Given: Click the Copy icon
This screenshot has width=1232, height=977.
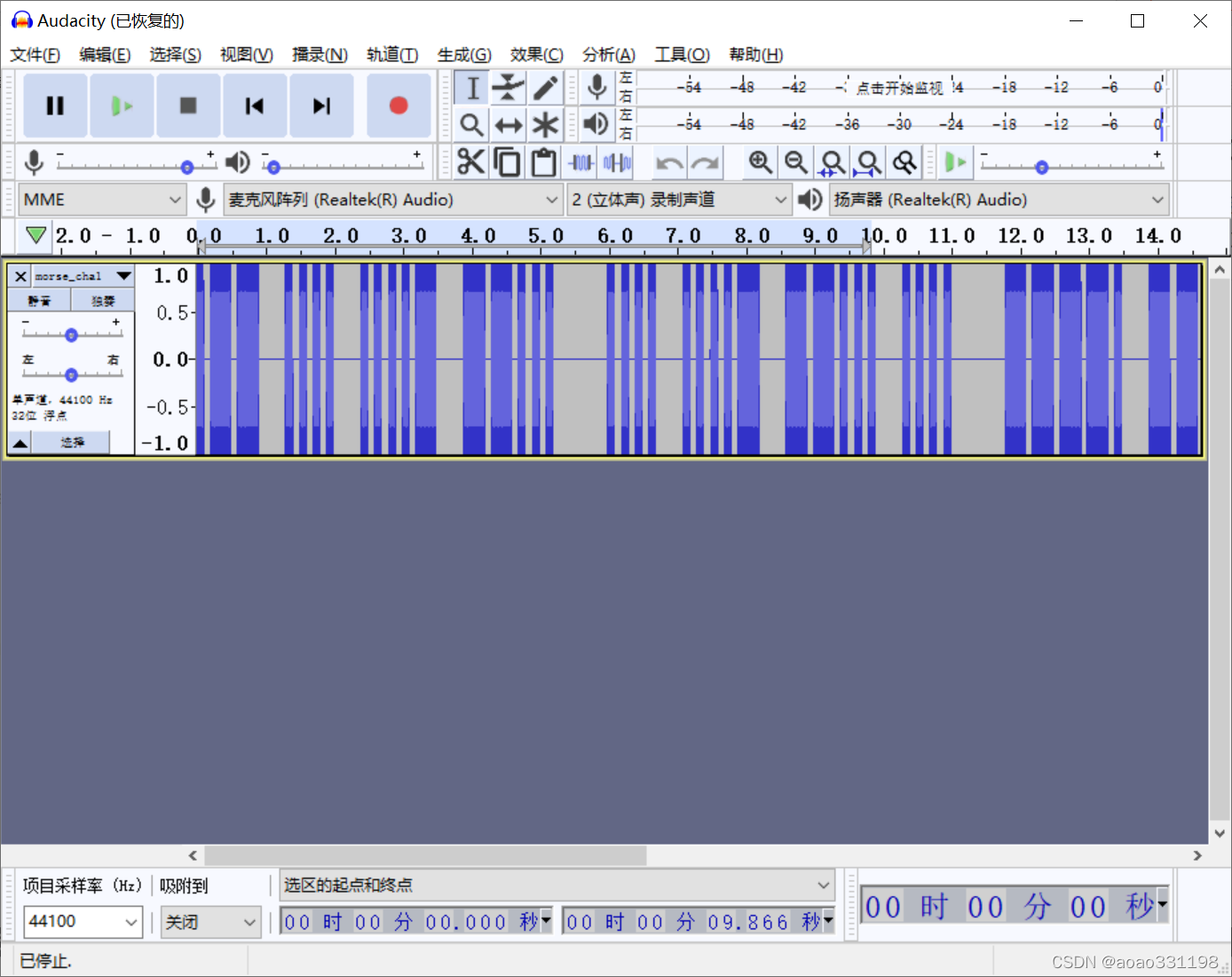Looking at the screenshot, I should (508, 162).
